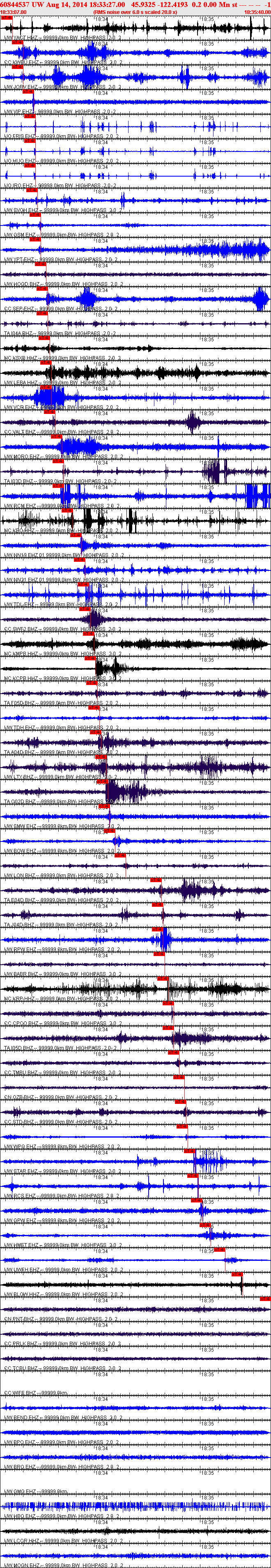This screenshot has width=271, height=1568.
Task: Click the red pick marker on UW BLOW trace
Action: pyautogui.click(x=237, y=1274)
